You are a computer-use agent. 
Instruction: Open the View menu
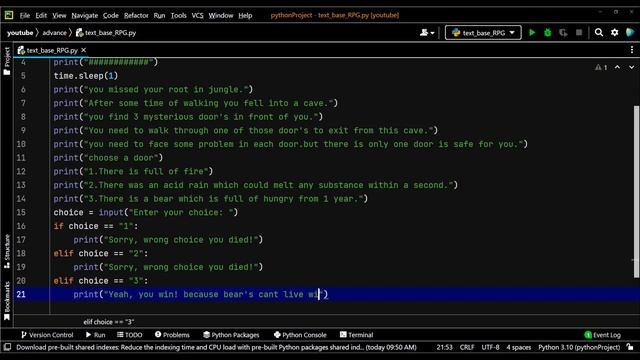pos(59,16)
